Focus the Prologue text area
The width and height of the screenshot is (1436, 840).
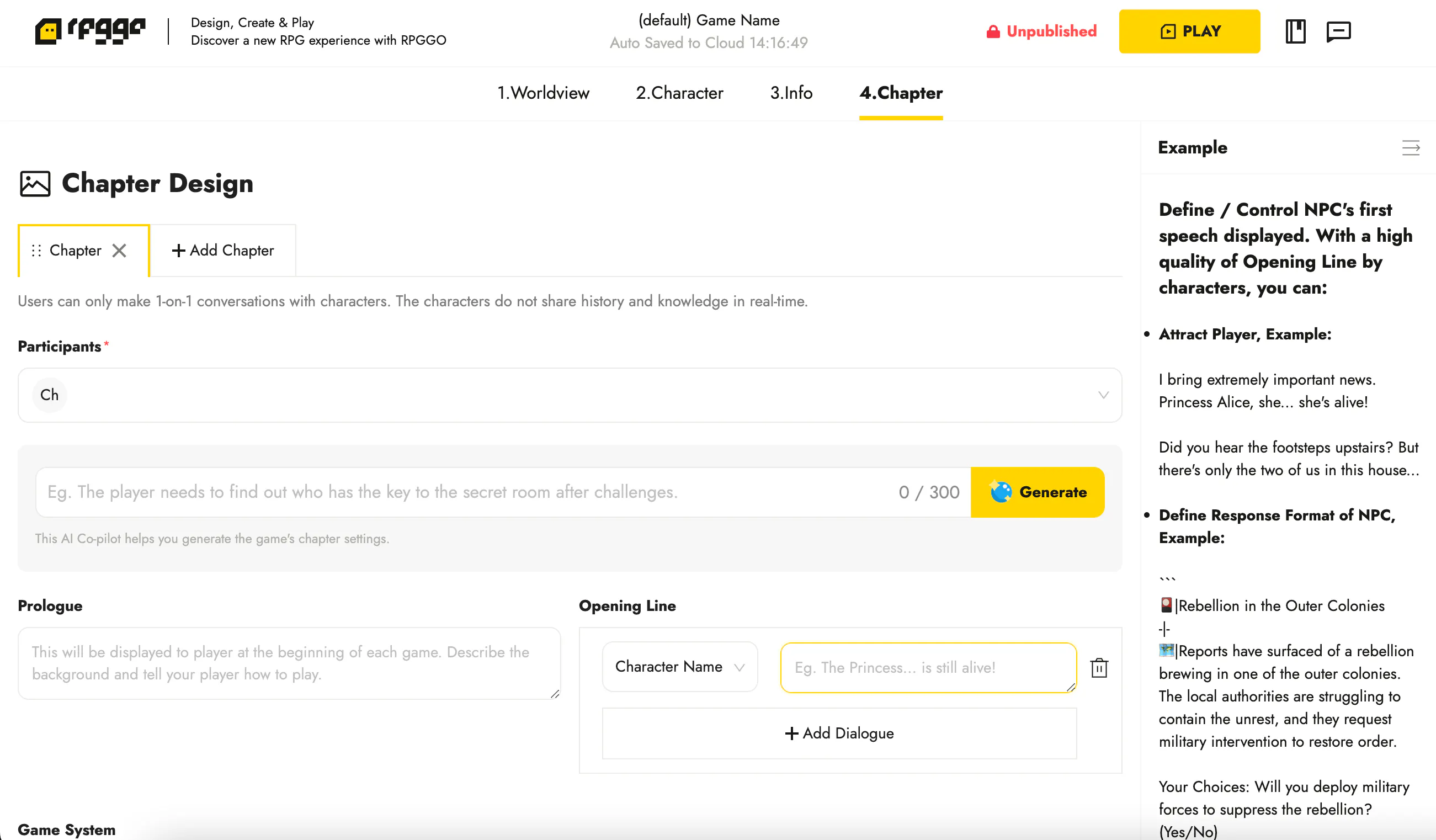(x=289, y=663)
